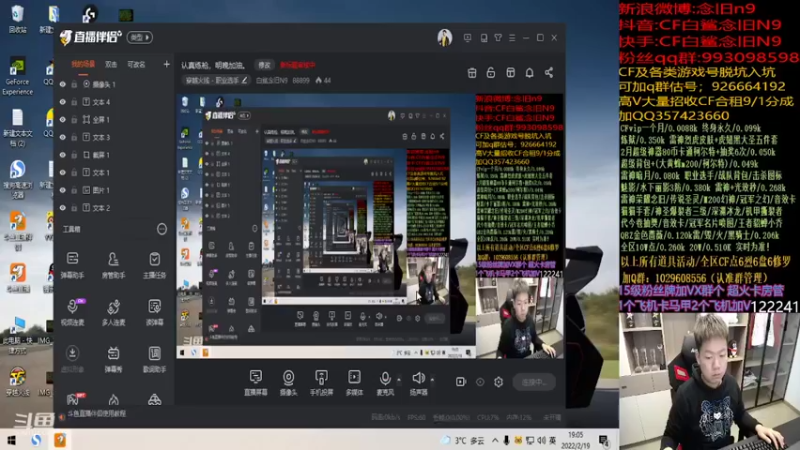Open the mode switch pill beside logo
This screenshot has height=450, width=800.
click(x=140, y=38)
